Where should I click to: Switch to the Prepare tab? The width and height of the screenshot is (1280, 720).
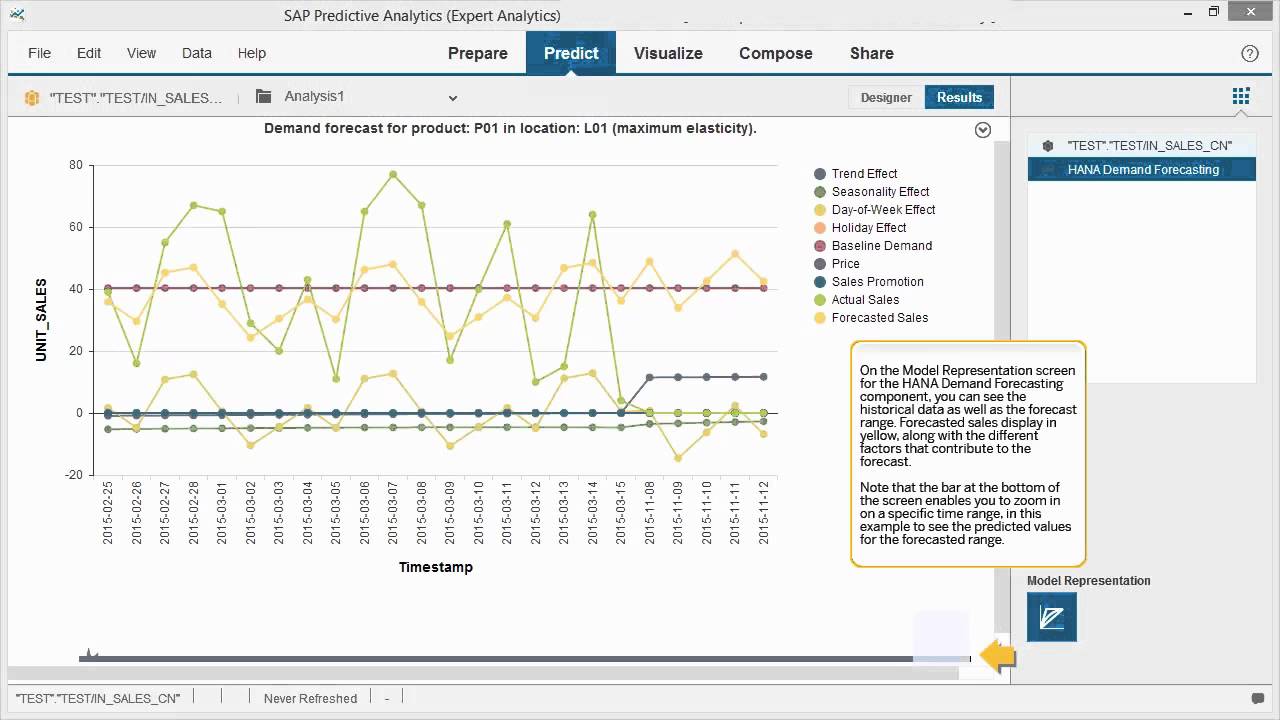(x=478, y=53)
